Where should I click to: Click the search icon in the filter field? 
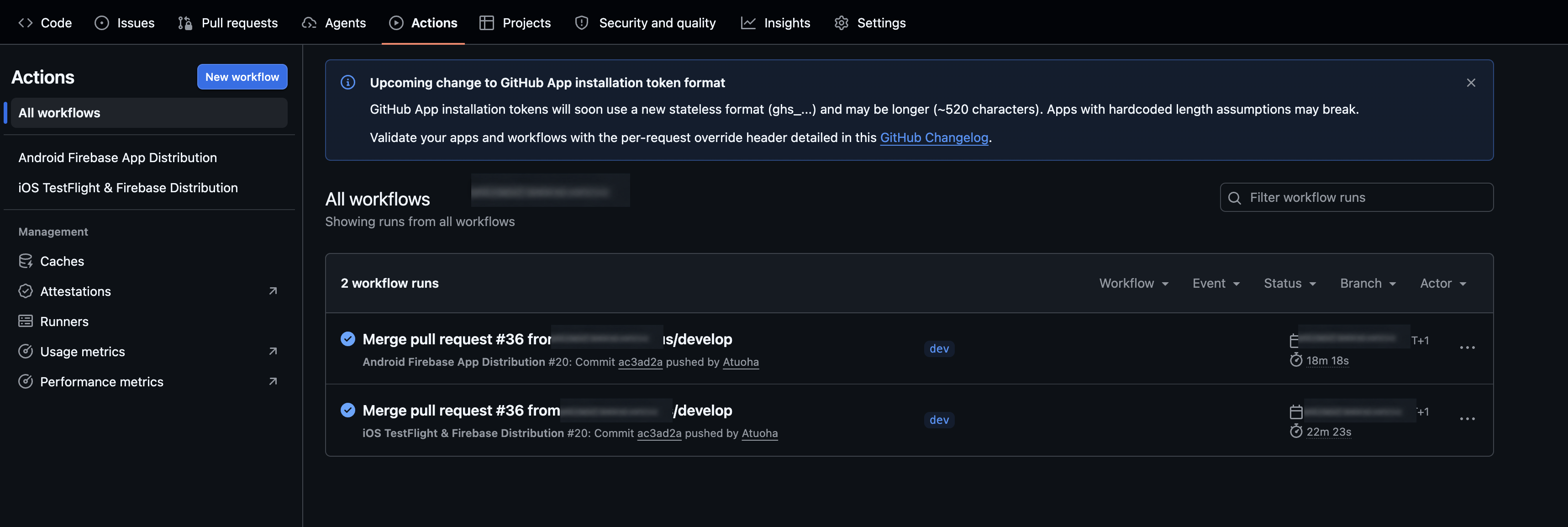1234,198
